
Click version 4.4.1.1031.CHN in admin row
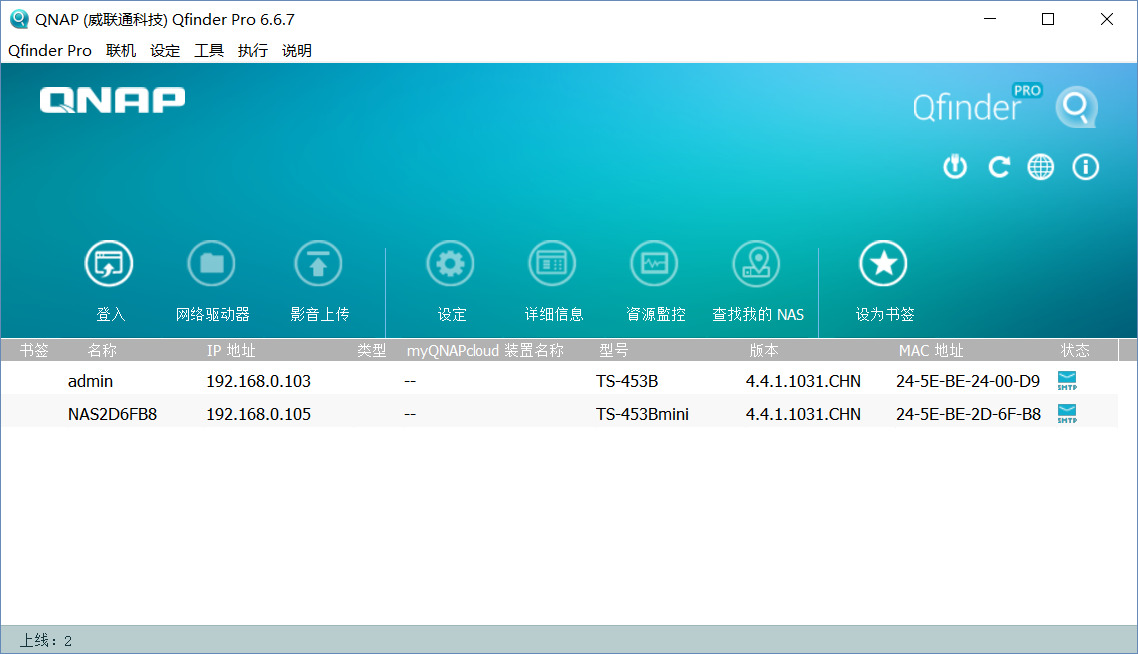point(803,381)
